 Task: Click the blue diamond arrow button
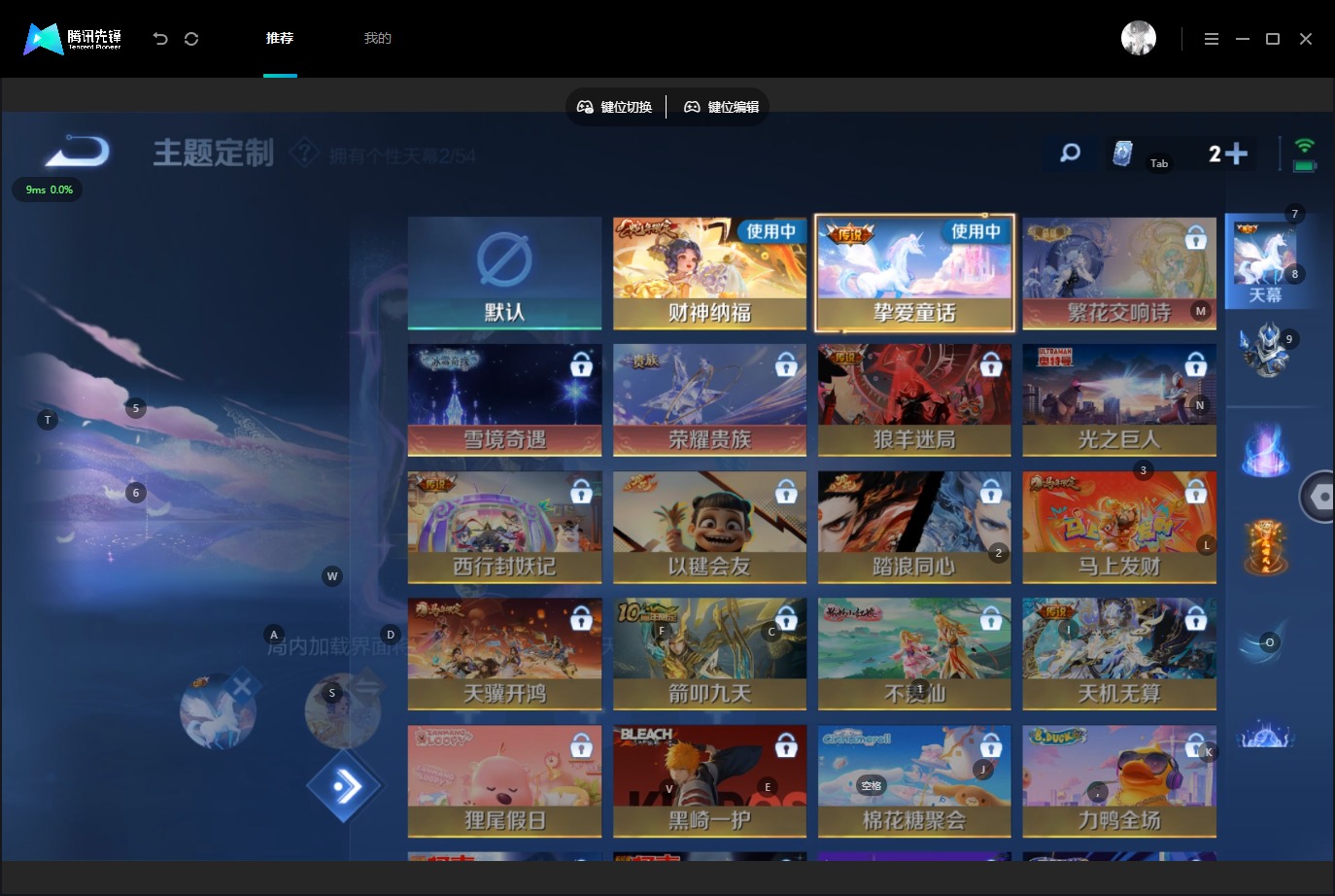(344, 786)
